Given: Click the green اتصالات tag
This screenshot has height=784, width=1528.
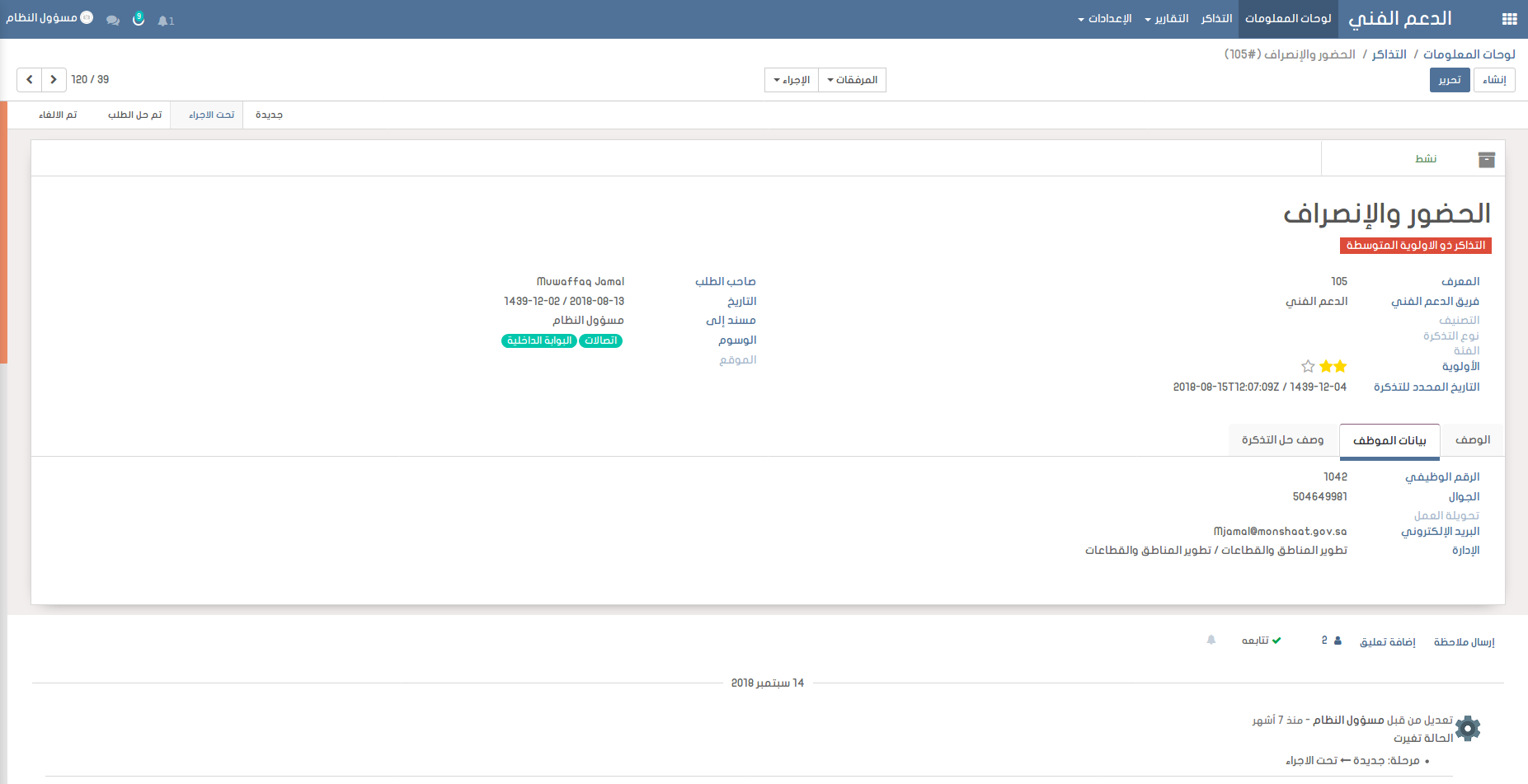Looking at the screenshot, I should [x=600, y=340].
